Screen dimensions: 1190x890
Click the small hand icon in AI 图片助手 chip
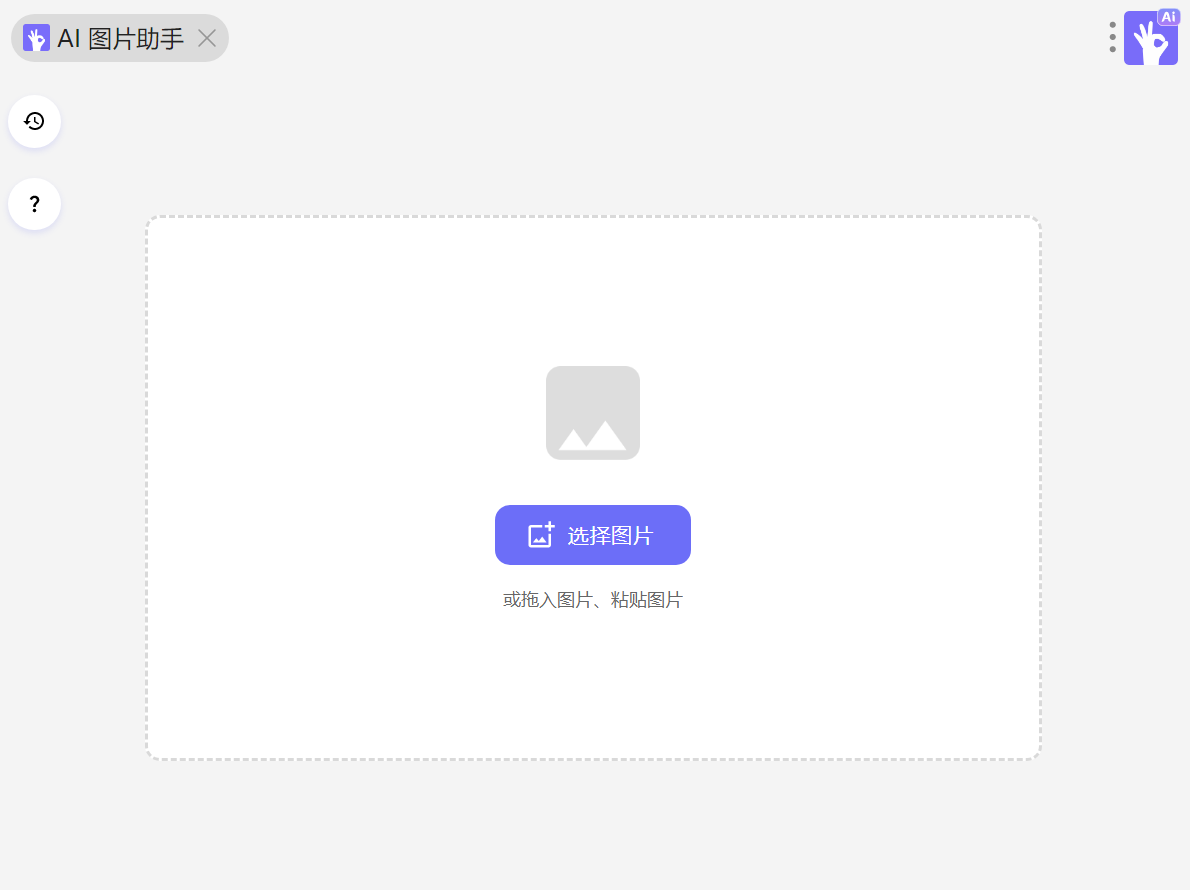click(x=36, y=38)
